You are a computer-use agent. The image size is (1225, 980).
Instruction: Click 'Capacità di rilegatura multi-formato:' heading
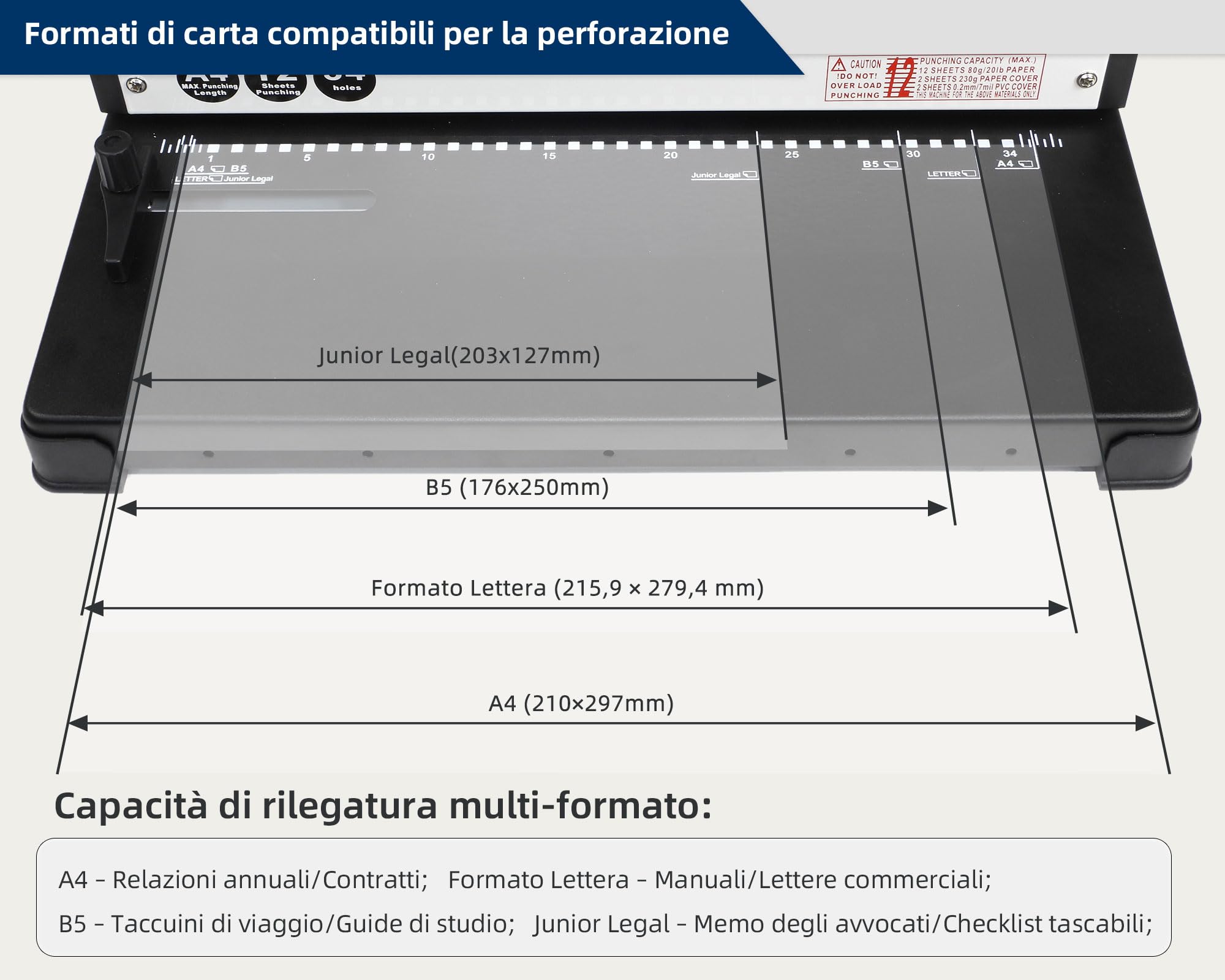click(383, 805)
